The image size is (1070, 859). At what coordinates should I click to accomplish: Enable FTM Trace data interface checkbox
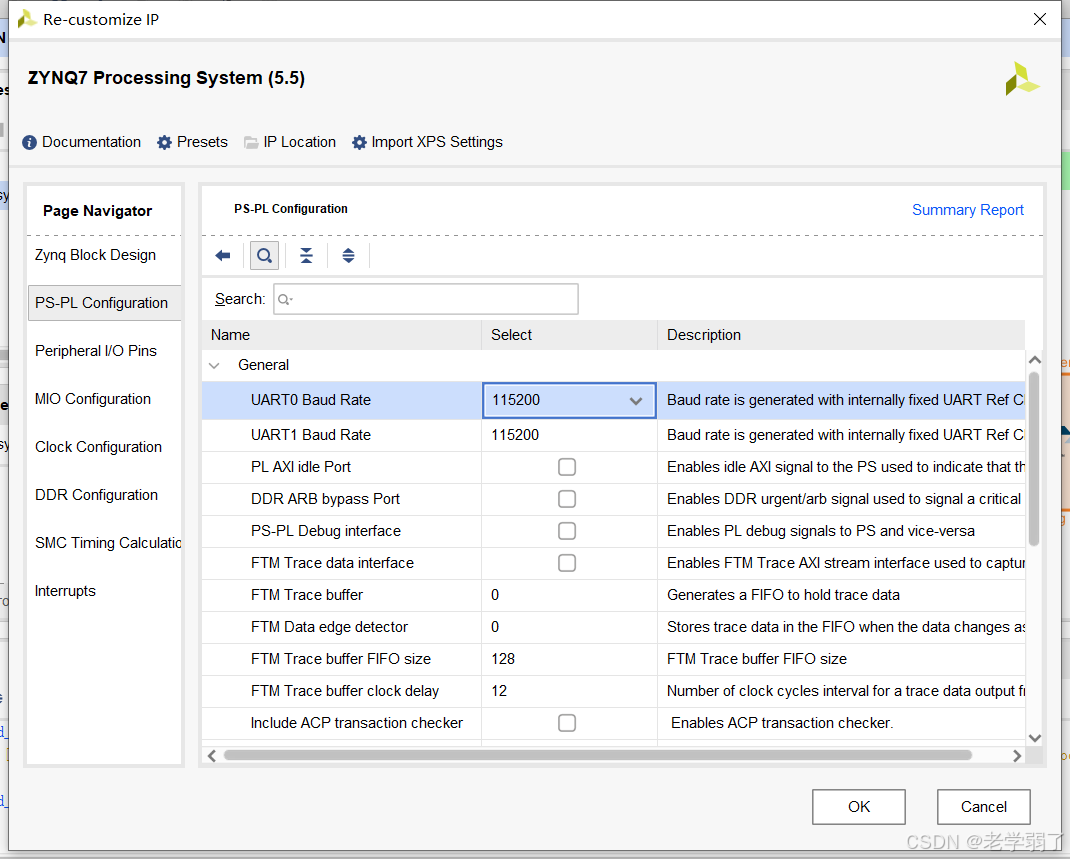click(x=567, y=564)
